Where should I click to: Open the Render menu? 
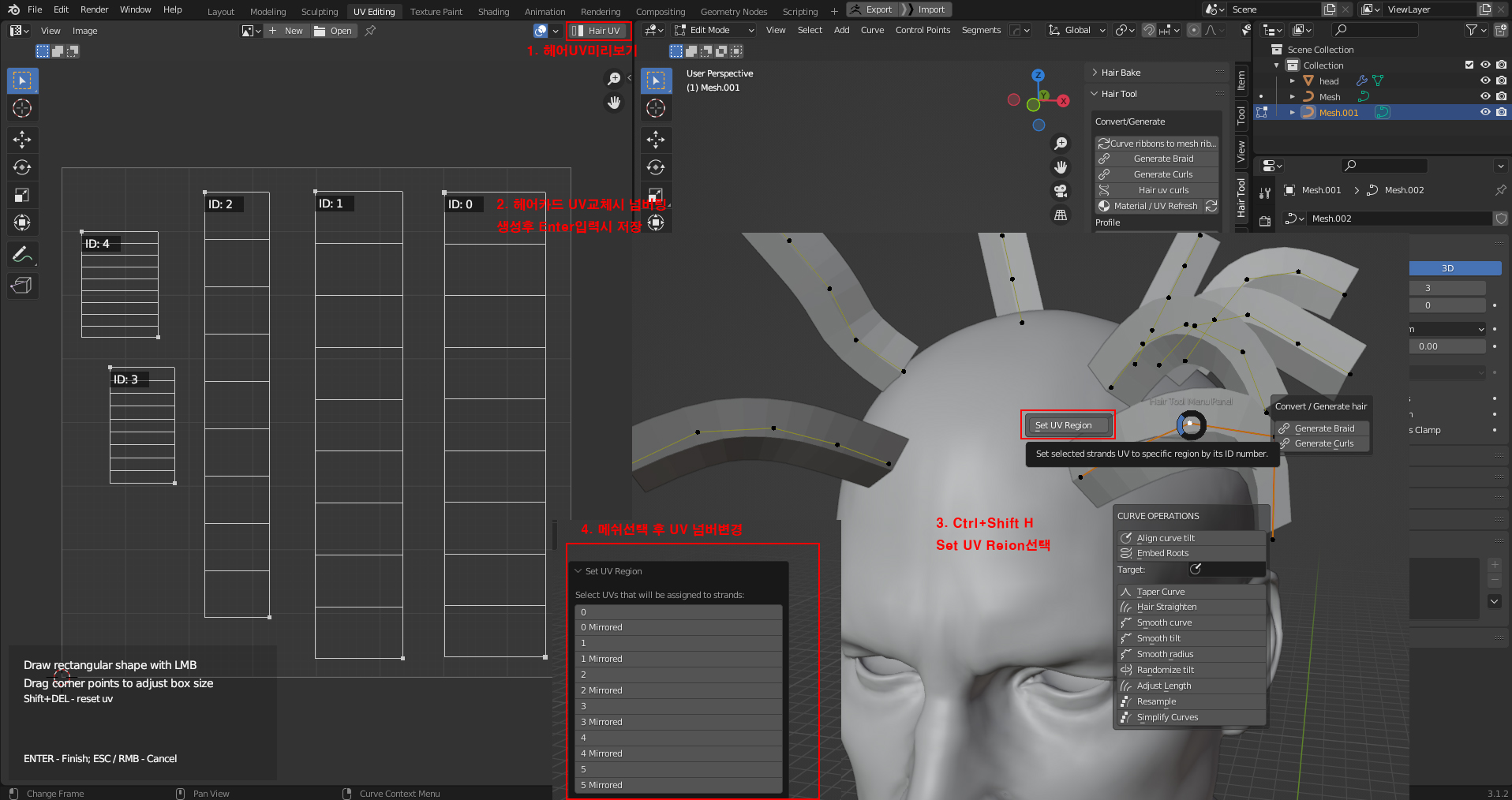click(94, 9)
